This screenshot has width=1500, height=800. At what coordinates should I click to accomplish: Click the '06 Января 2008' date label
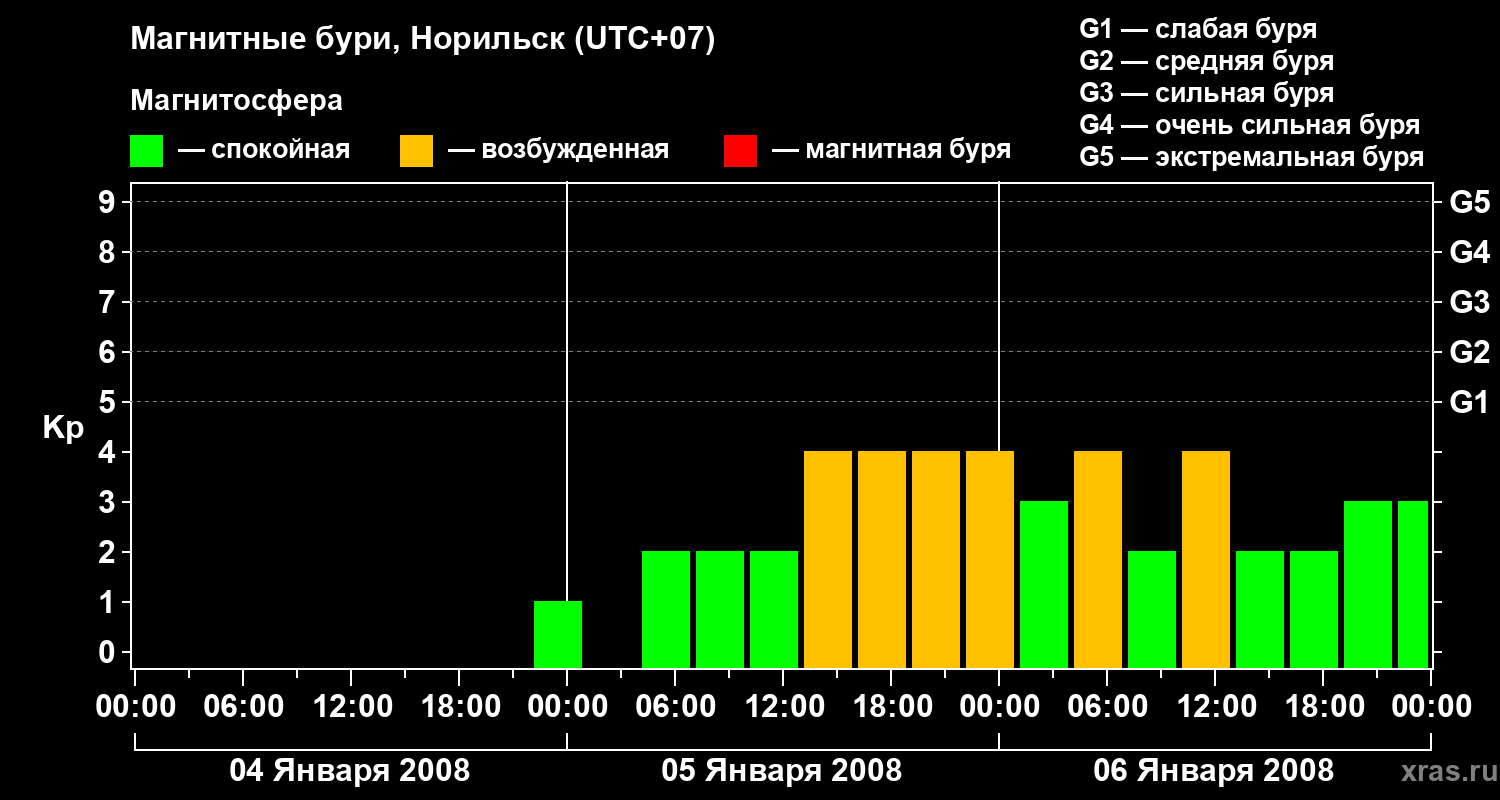coord(1213,771)
